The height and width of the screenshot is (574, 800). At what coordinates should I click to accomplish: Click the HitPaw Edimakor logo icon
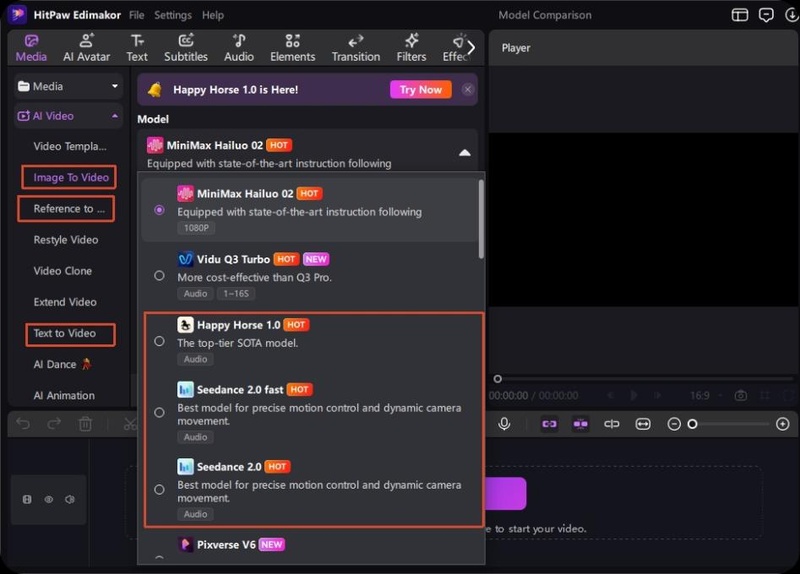pos(17,14)
